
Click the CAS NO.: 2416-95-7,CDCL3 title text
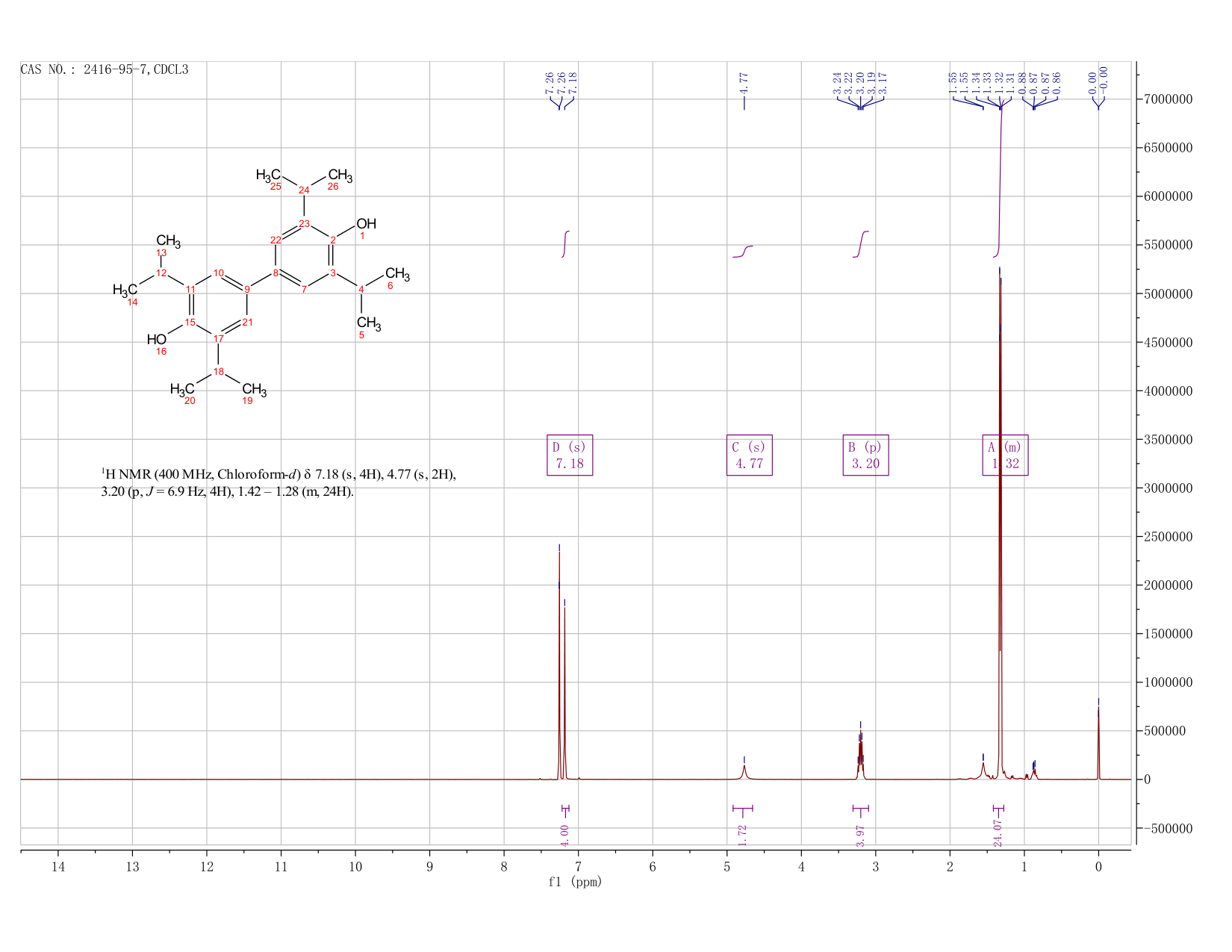105,70
